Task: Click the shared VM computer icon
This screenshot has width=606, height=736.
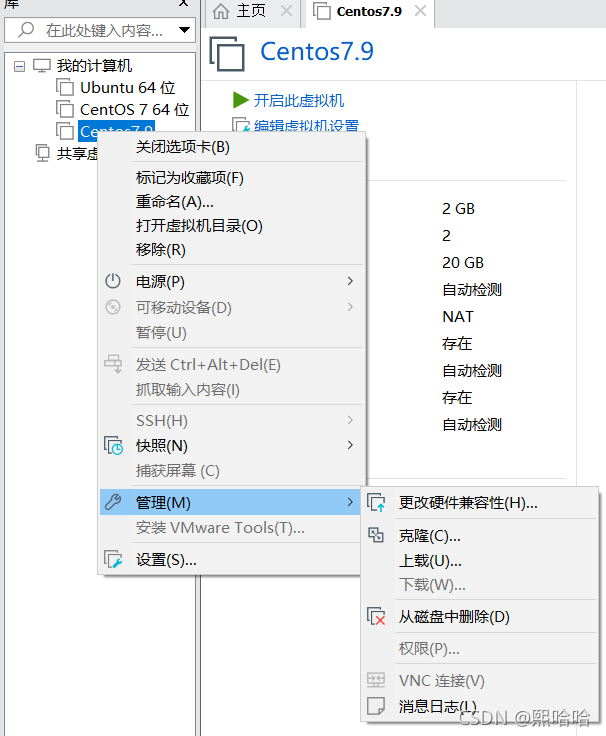Action: [42, 153]
